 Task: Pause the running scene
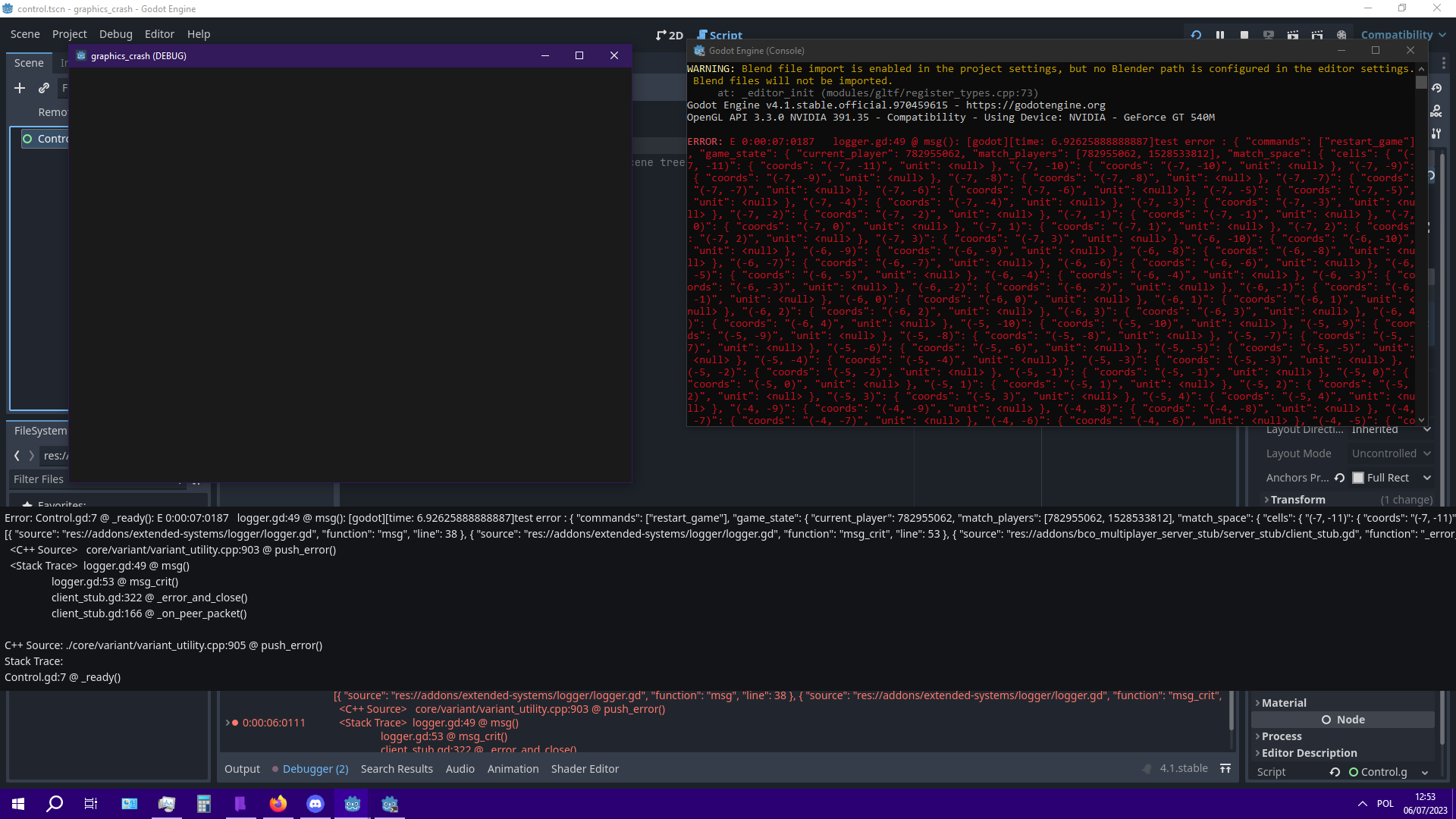[1220, 34]
